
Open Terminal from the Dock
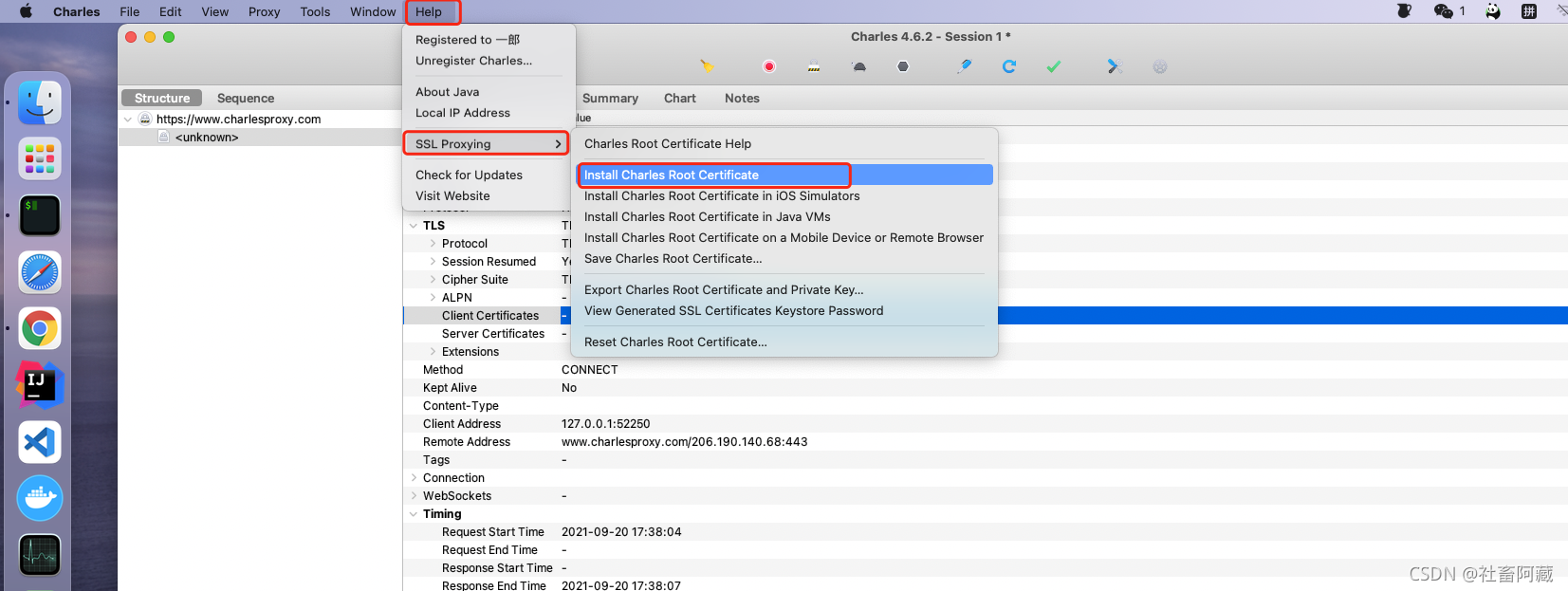pos(40,215)
